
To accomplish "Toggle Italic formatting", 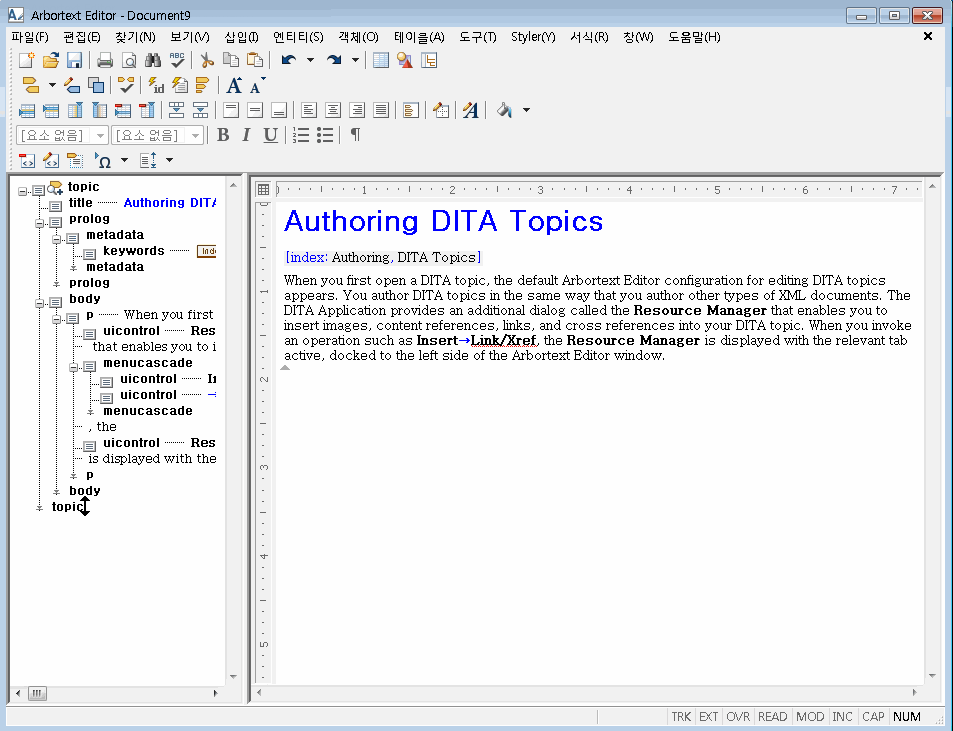I will [x=246, y=135].
